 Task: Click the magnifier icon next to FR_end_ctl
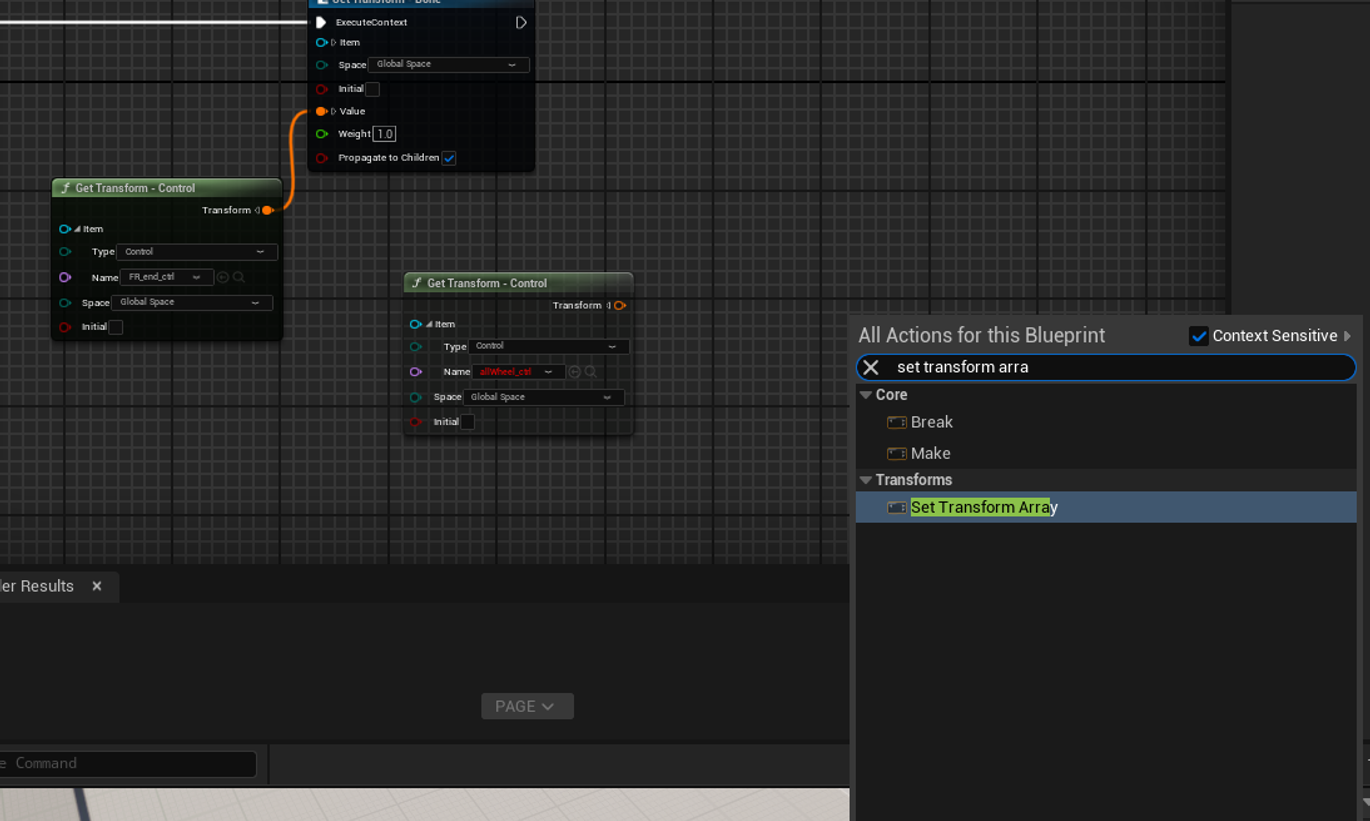(239, 277)
